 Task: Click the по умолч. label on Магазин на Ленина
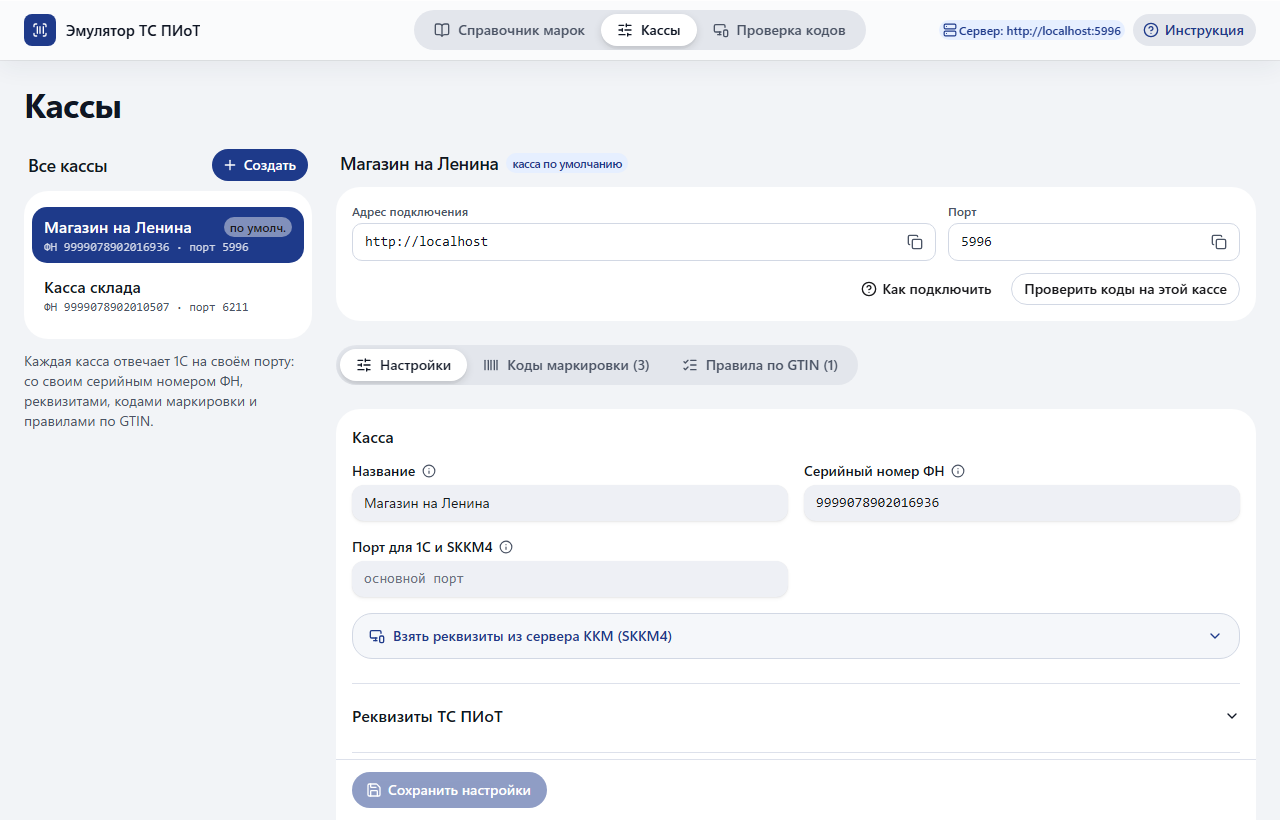258,227
